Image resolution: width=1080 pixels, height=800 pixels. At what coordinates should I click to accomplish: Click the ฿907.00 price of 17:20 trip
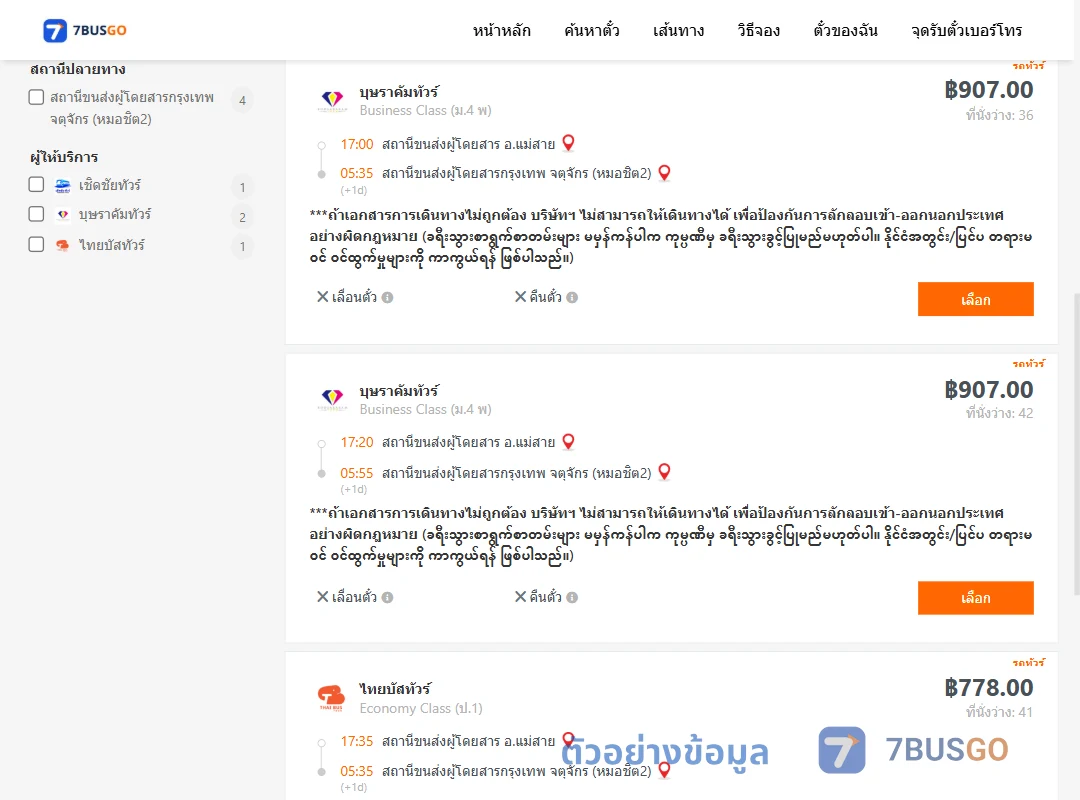tap(989, 389)
